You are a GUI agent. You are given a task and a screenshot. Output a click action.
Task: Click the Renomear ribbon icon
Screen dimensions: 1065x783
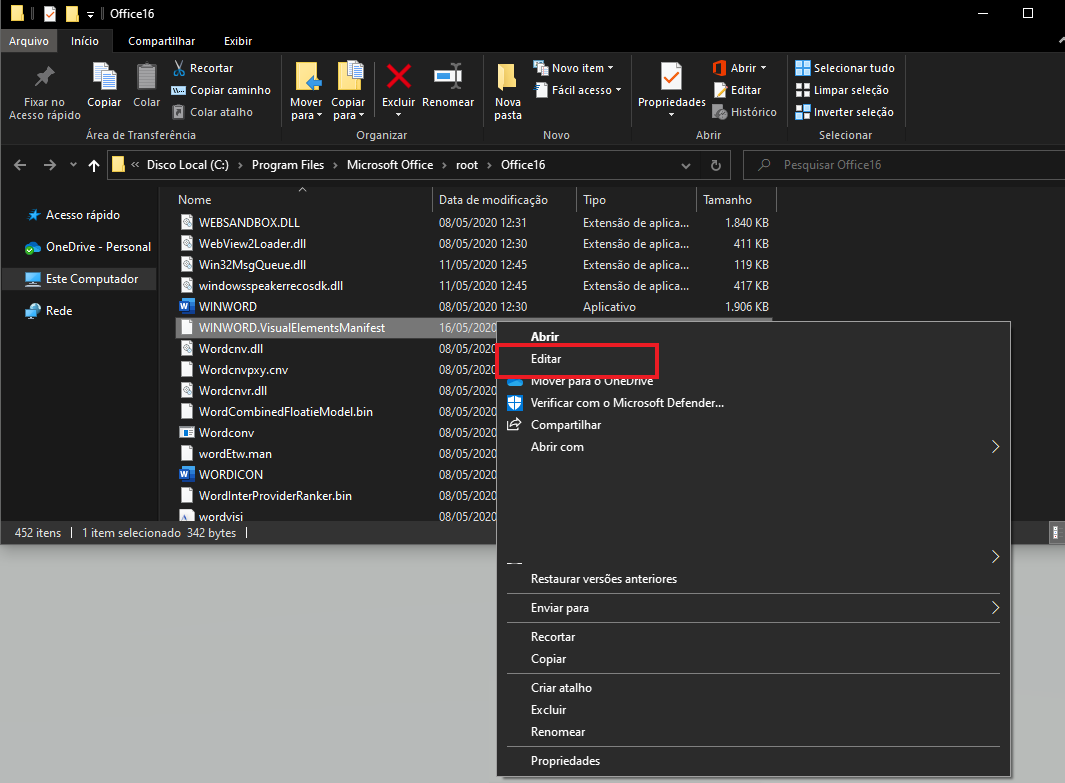[448, 76]
